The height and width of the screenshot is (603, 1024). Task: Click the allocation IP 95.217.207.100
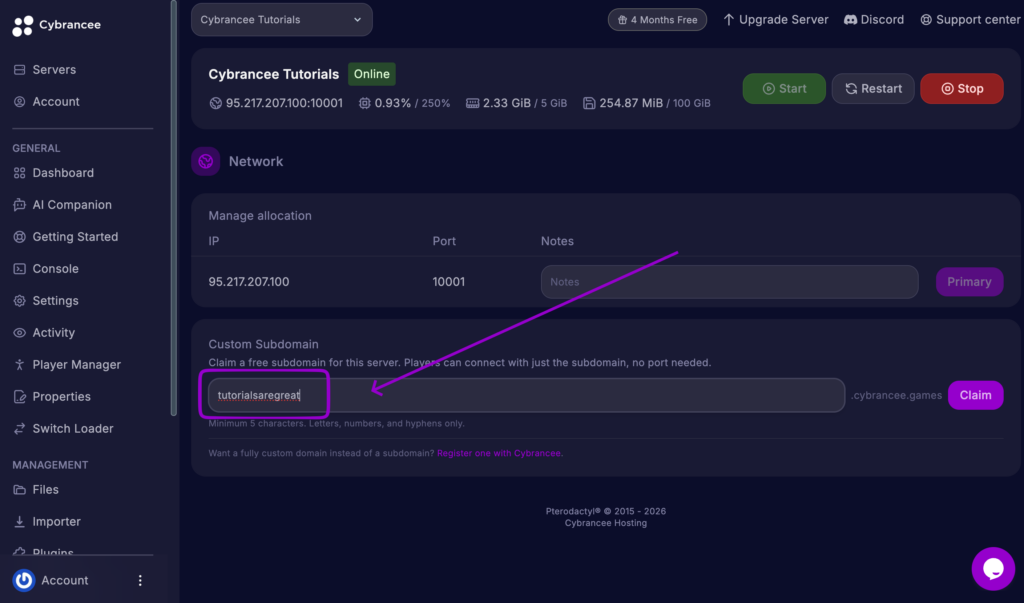[249, 282]
